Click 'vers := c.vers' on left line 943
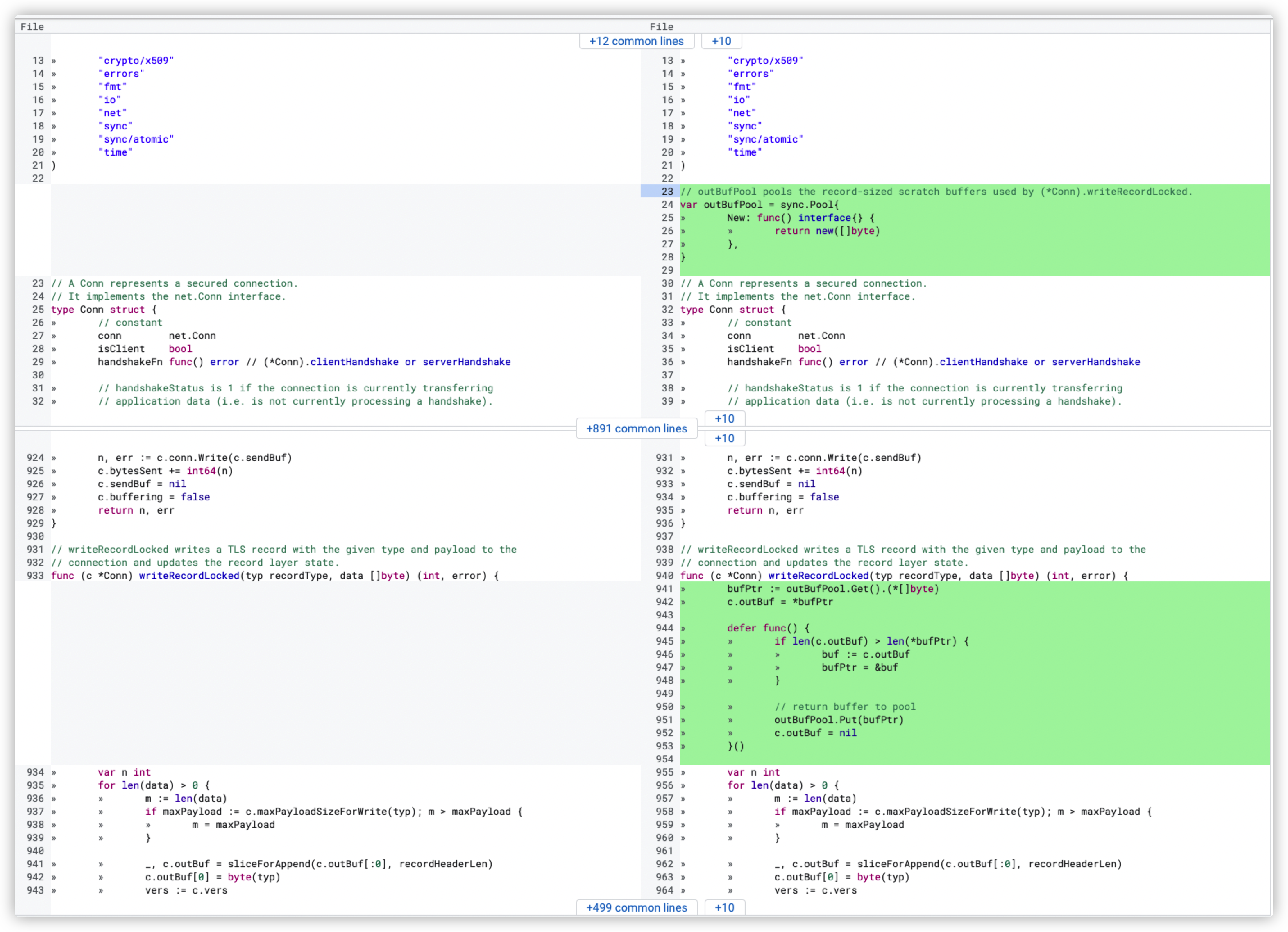The height and width of the screenshot is (932, 1288). pyautogui.click(x=186, y=890)
